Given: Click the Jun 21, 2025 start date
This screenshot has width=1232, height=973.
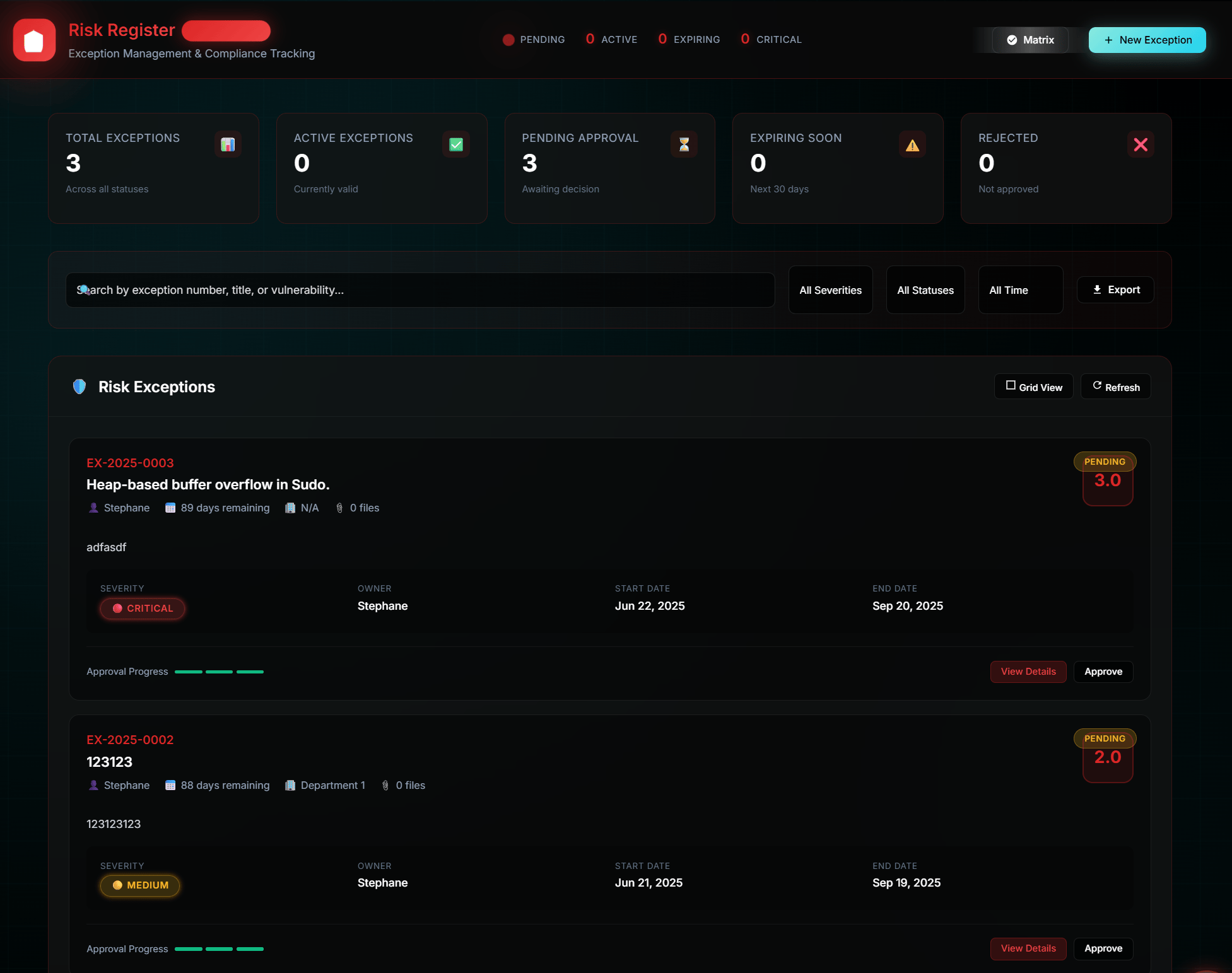Looking at the screenshot, I should pos(648,883).
